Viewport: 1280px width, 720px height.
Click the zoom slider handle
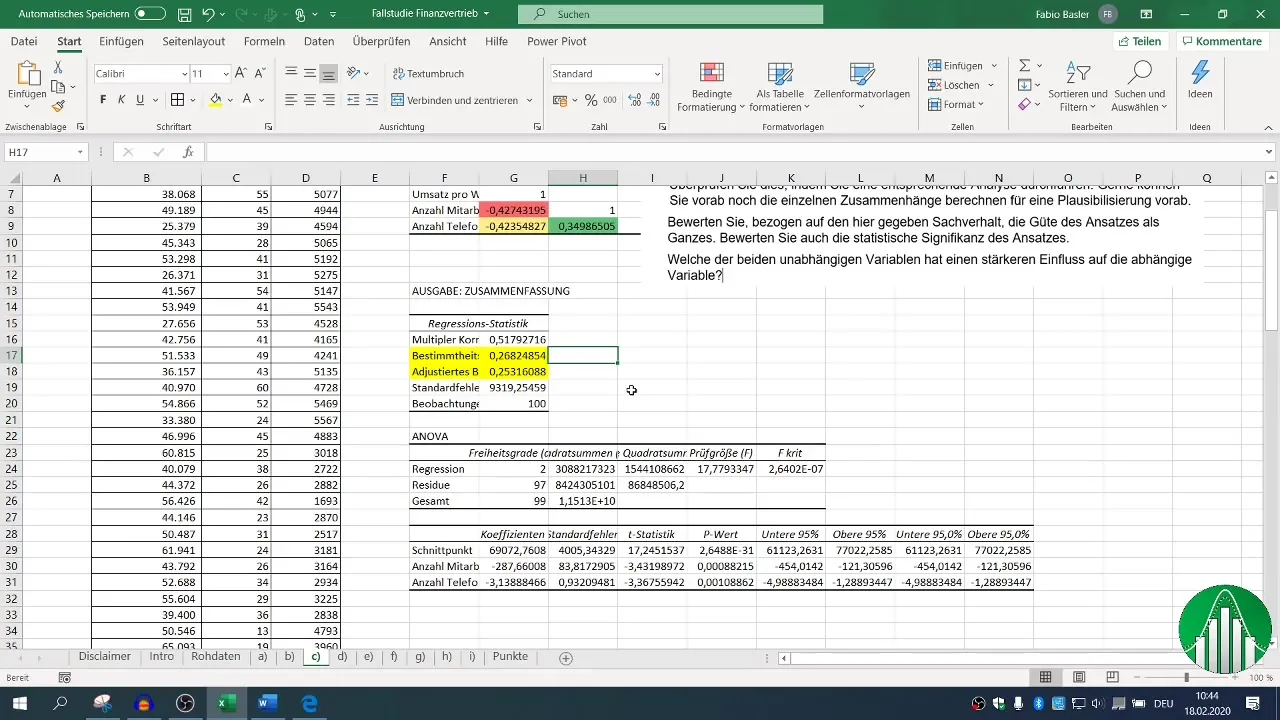point(1187,677)
